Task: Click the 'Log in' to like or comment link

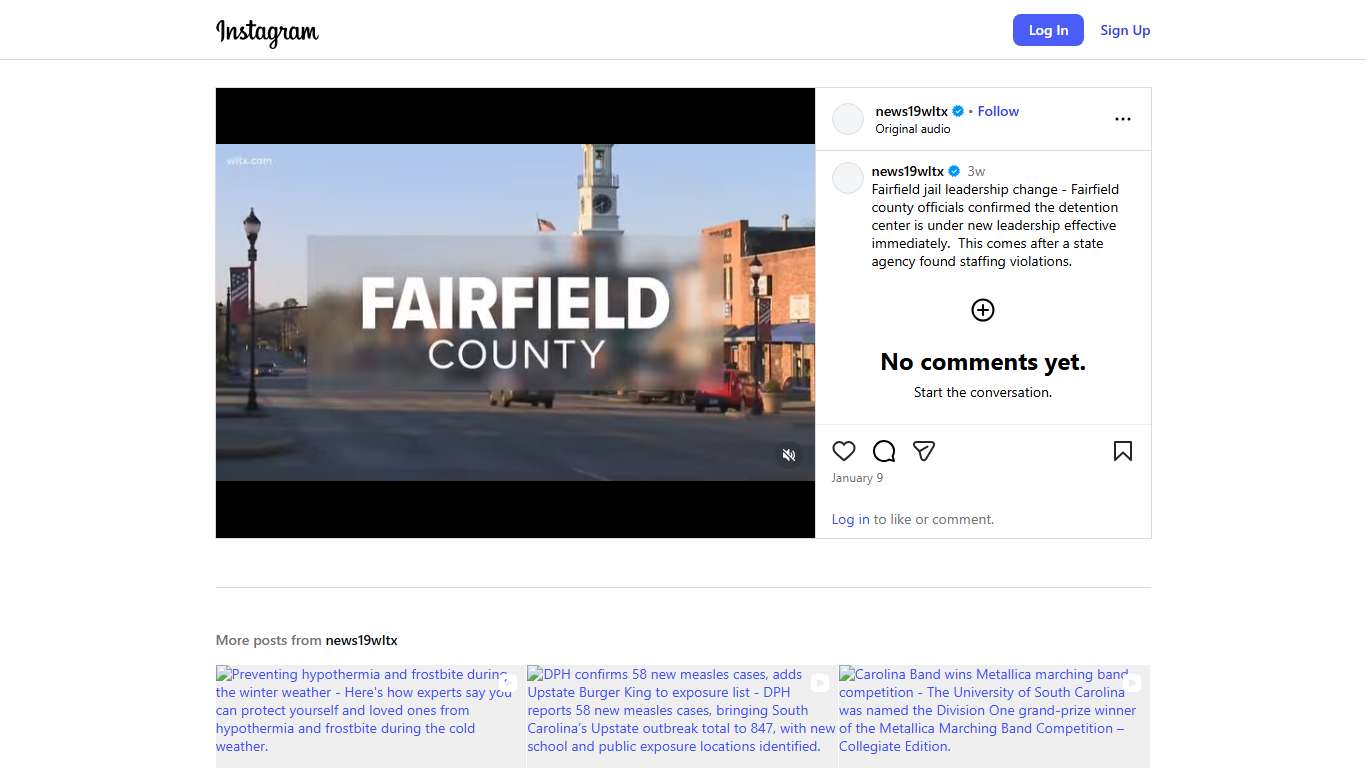Action: (850, 519)
